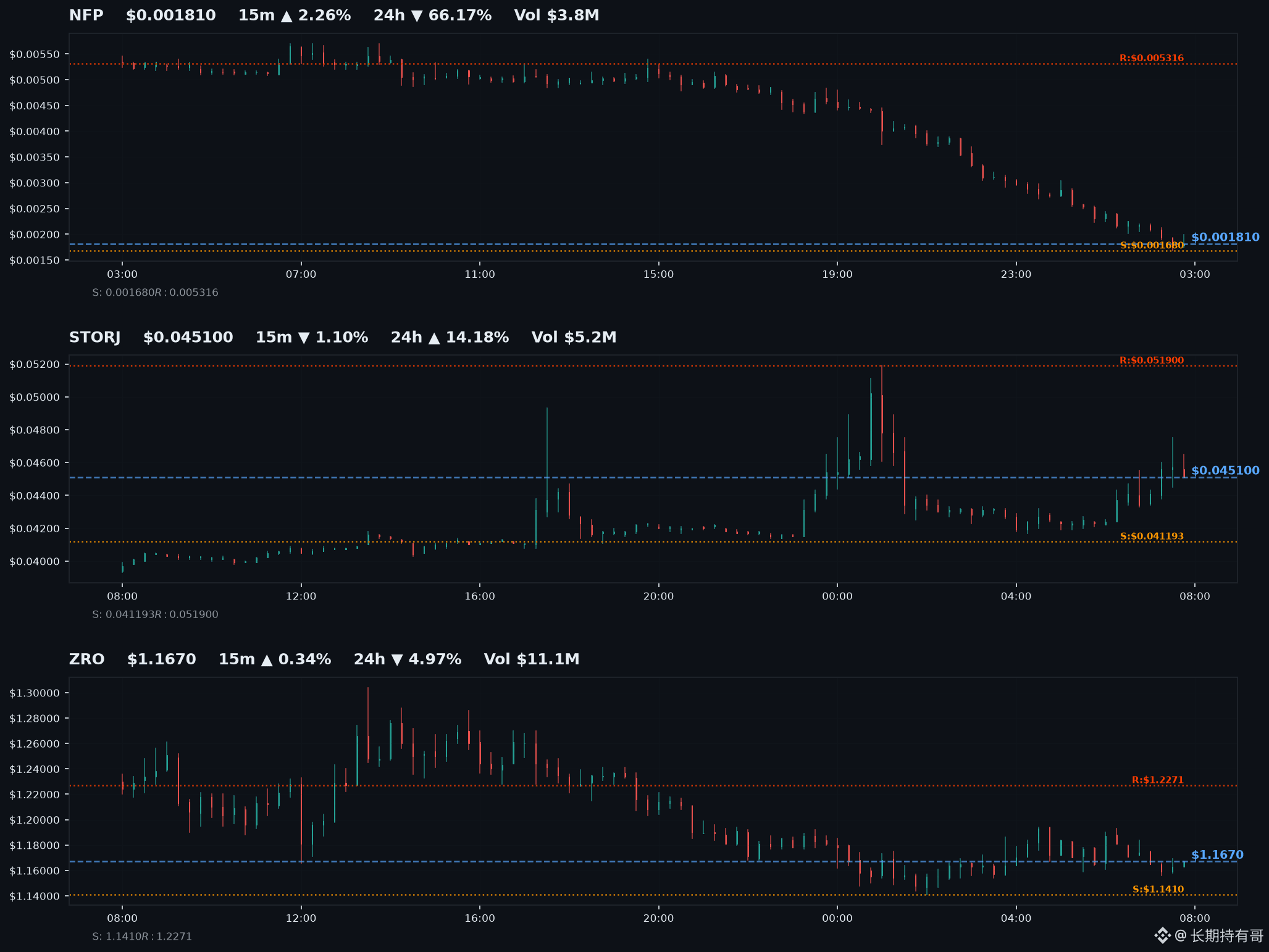Screen dimensions: 1269x952
Task: Select the NFP 24h 66.17% drop text
Action: click(x=432, y=15)
